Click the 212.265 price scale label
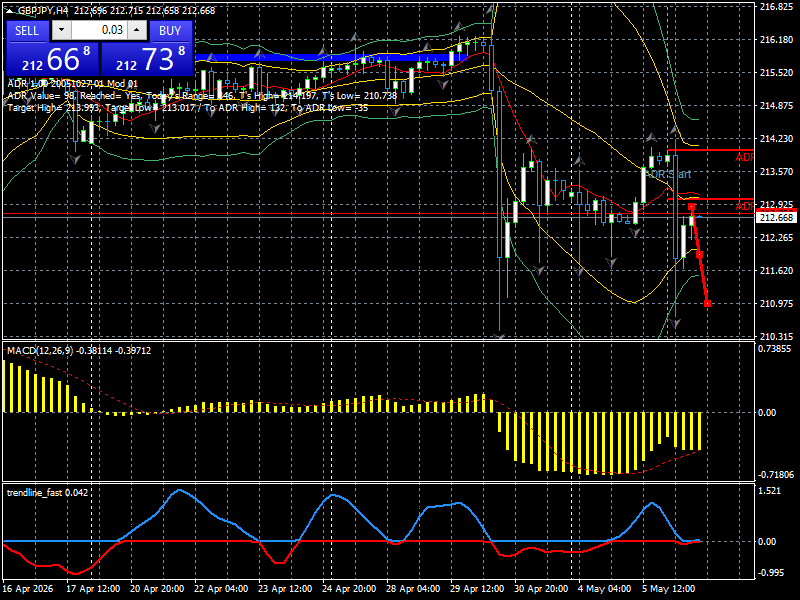The width and height of the screenshot is (800, 600). [x=777, y=238]
